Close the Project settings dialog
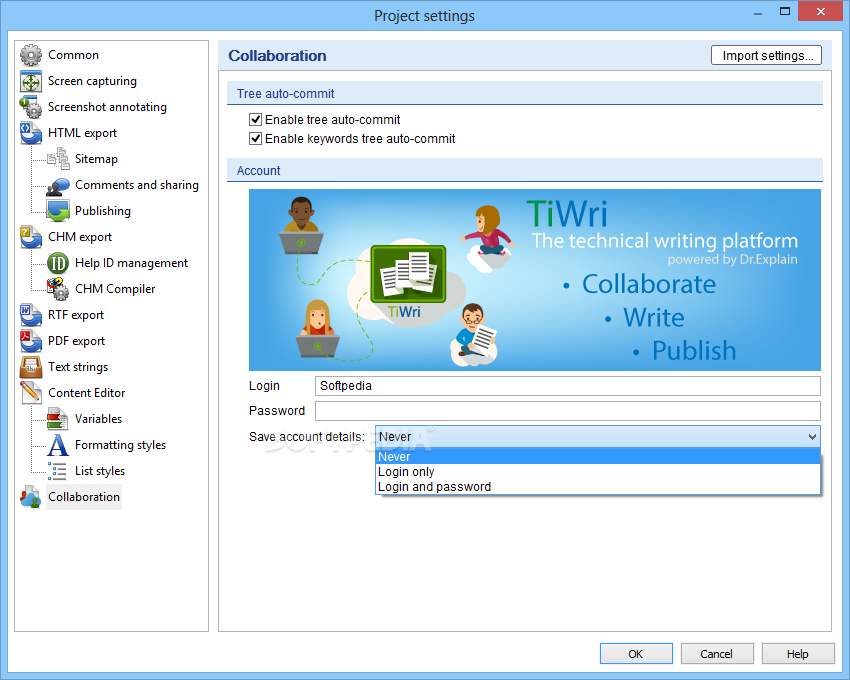Viewport: 850px width, 680px height. [x=821, y=11]
